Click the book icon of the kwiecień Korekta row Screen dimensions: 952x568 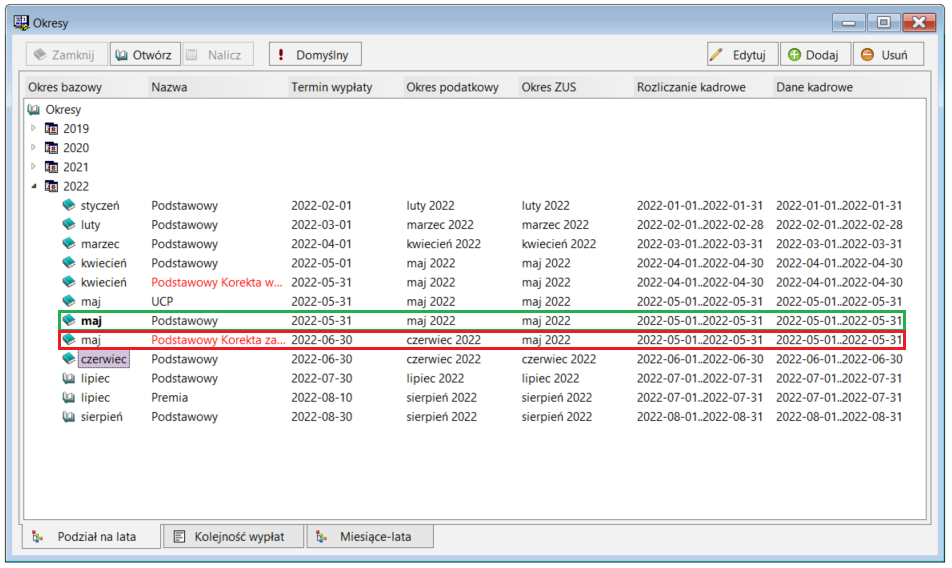point(69,282)
